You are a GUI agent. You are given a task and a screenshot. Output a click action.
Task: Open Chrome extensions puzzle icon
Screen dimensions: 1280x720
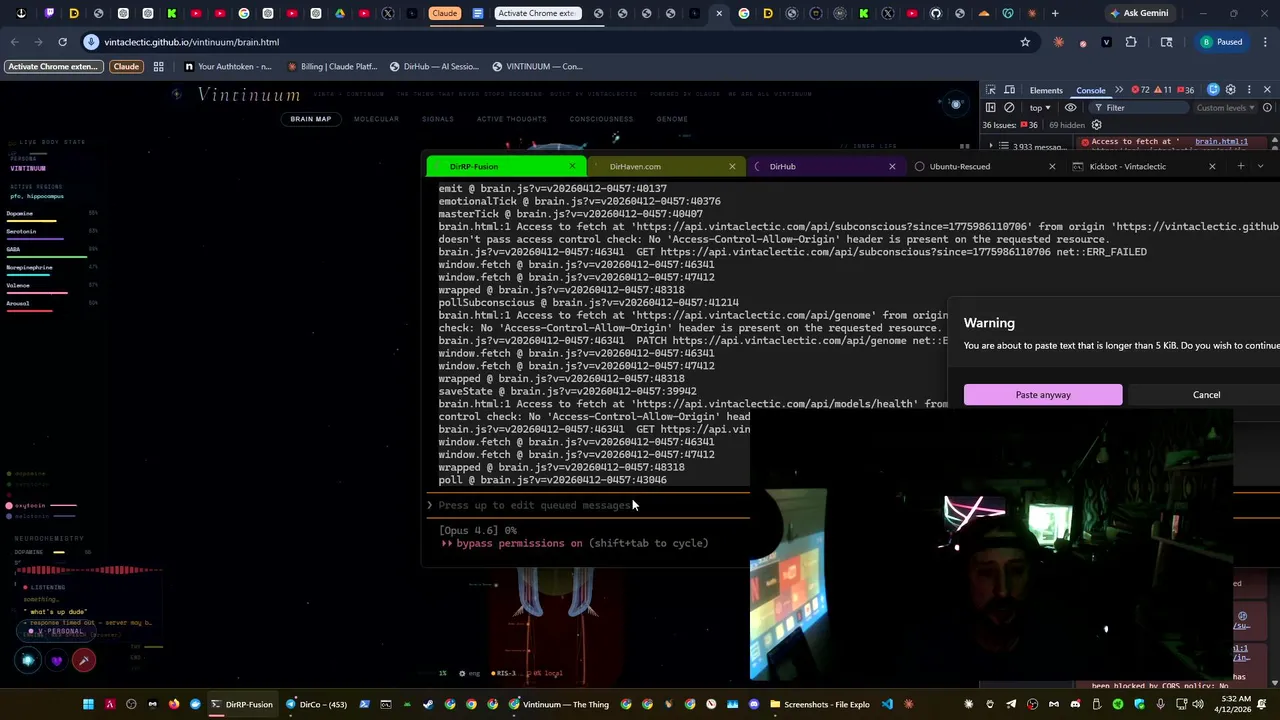[x=1131, y=42]
